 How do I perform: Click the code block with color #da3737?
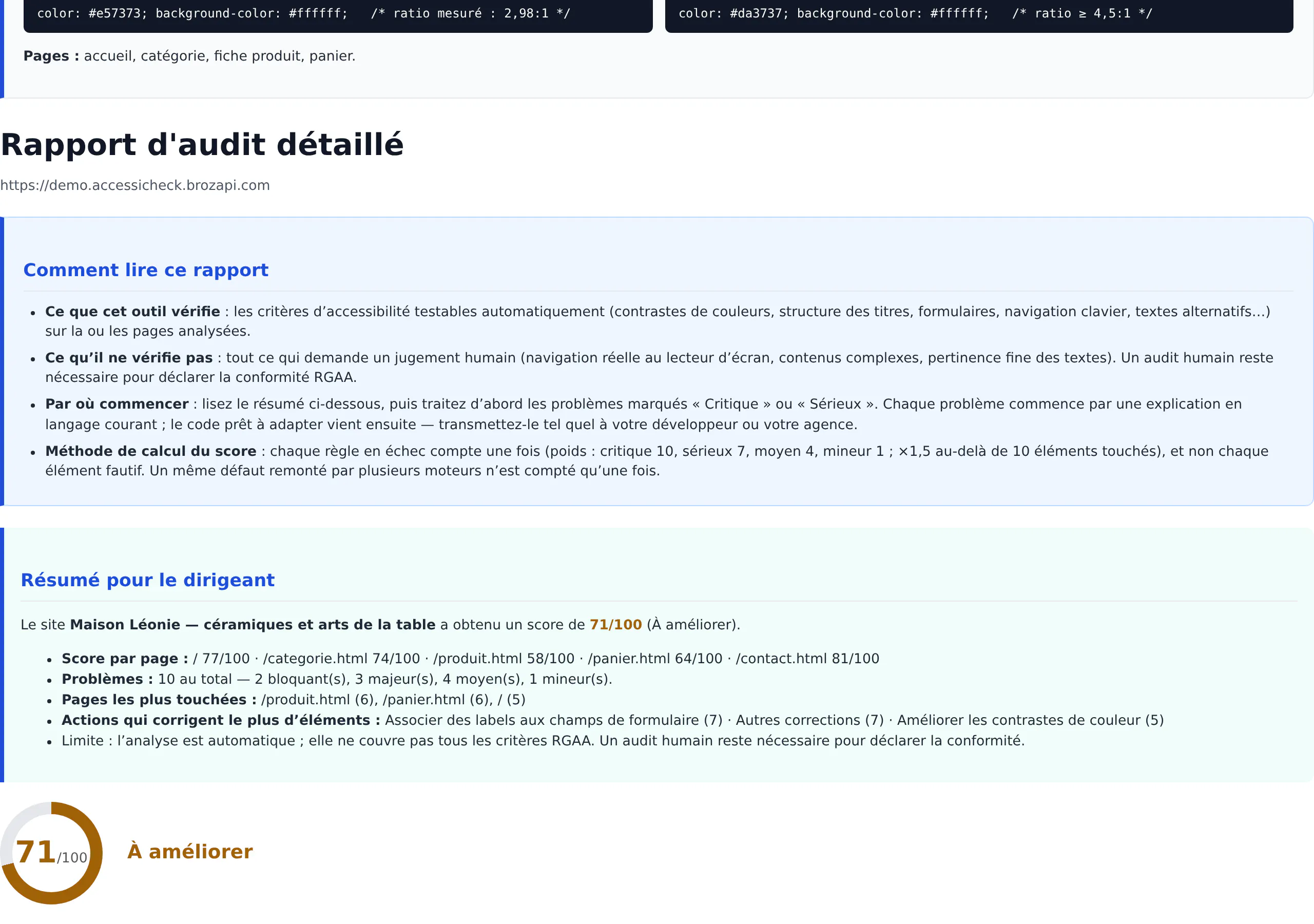(979, 15)
